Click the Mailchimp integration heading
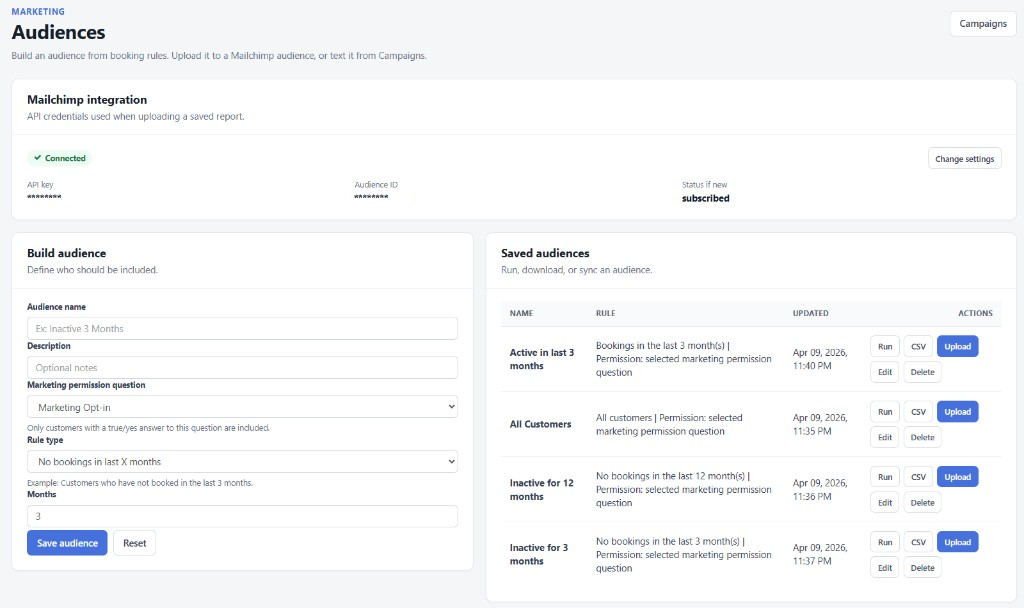 [x=87, y=100]
